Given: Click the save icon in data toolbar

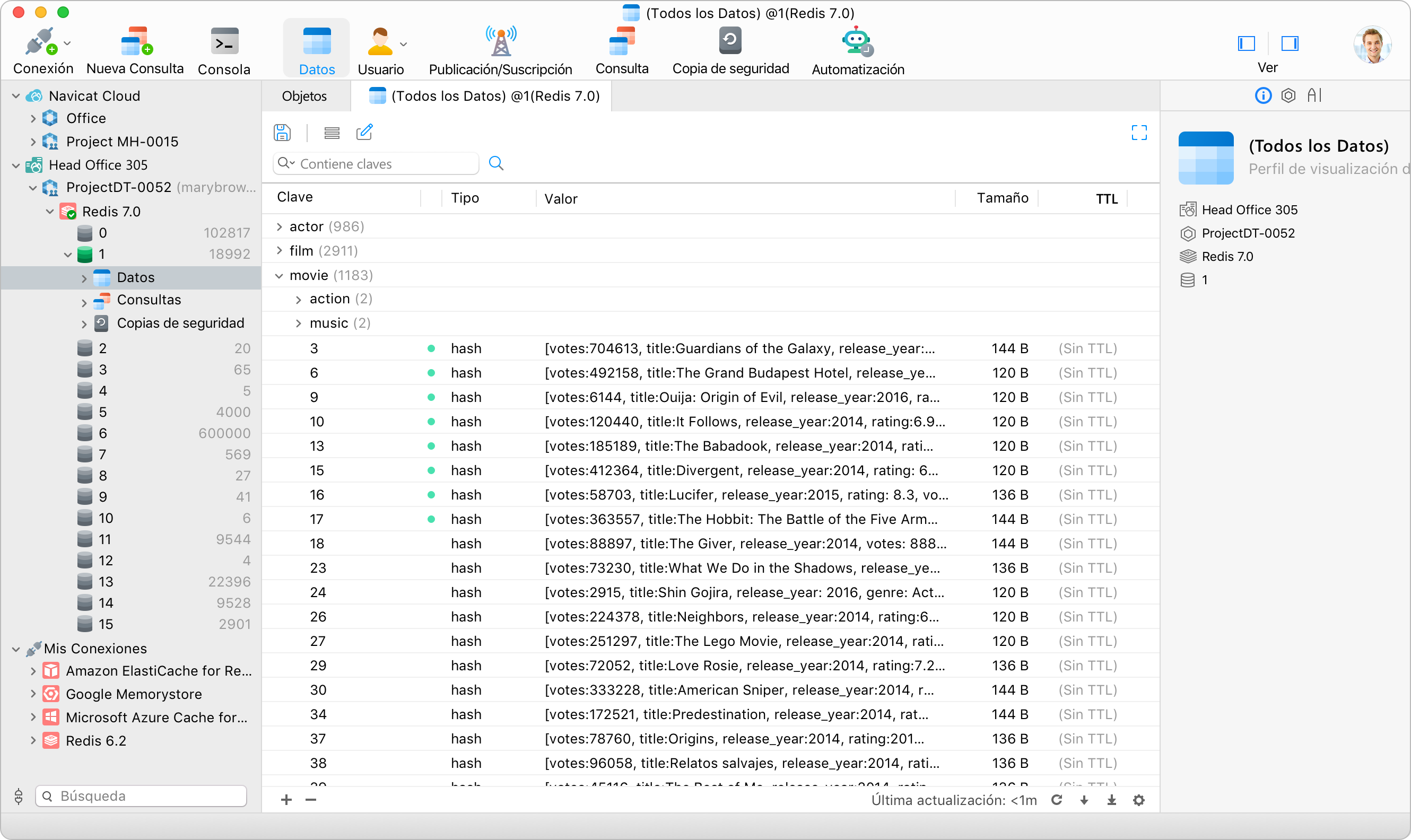Looking at the screenshot, I should 282,133.
